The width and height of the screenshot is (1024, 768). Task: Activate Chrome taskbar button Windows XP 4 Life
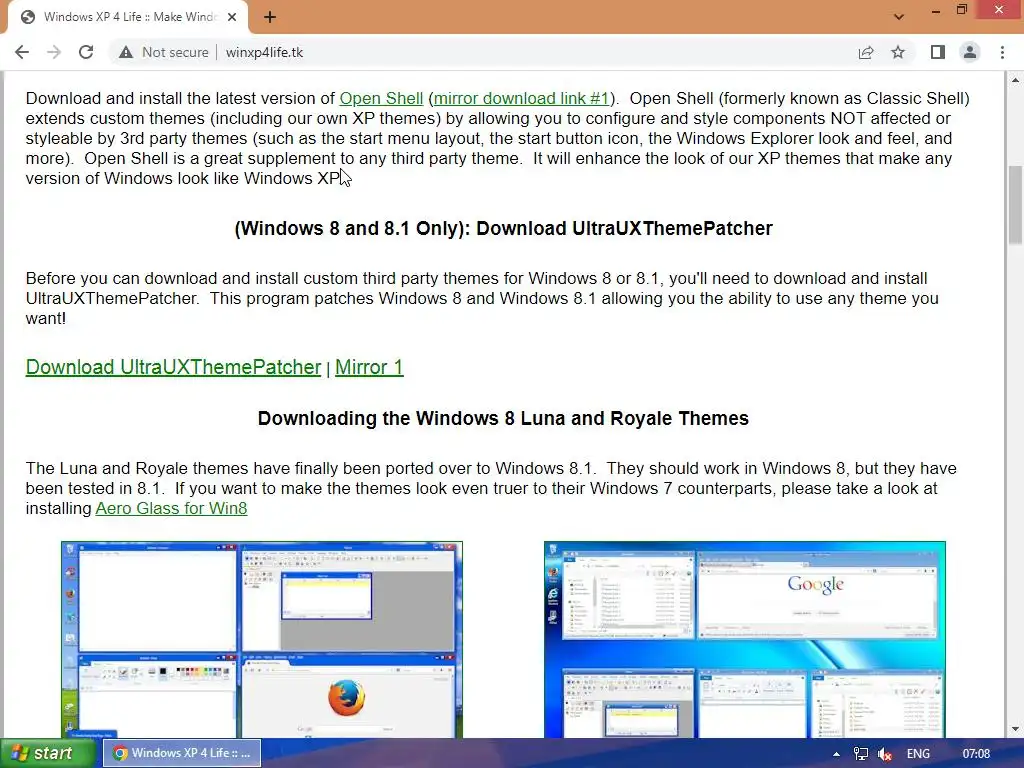coord(182,753)
